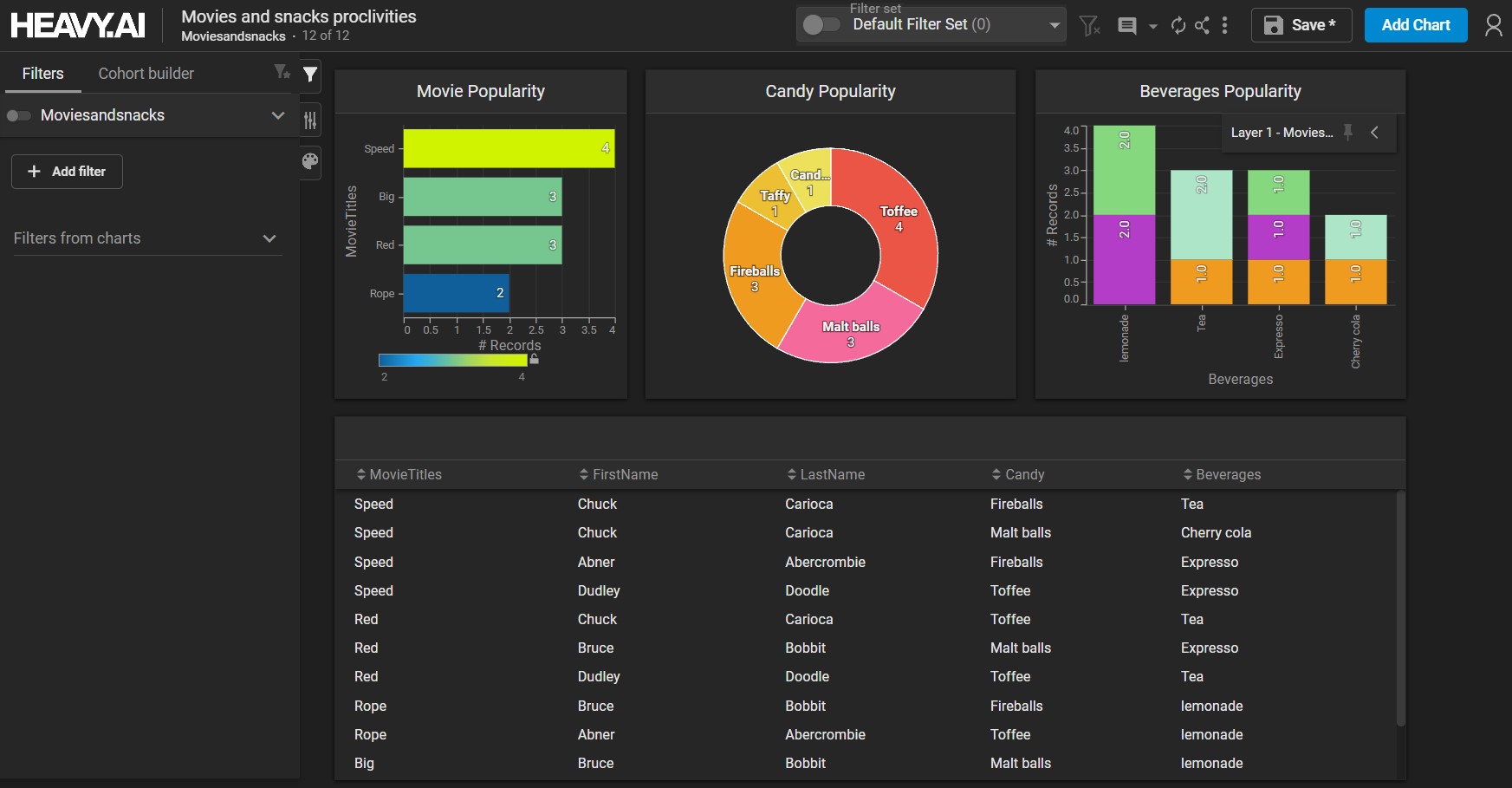Select the Filters tab

point(42,74)
